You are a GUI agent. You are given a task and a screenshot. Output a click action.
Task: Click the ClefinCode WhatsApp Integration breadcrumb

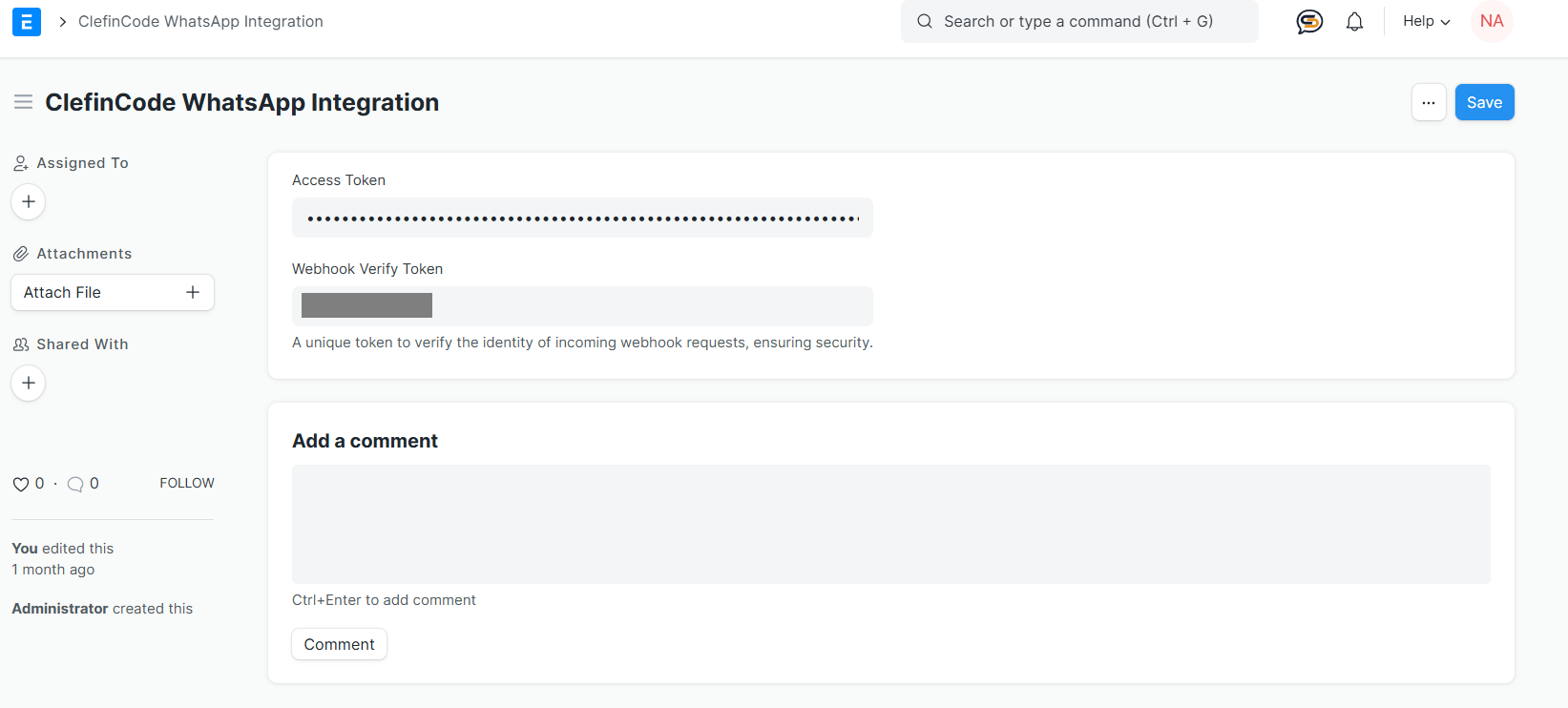point(200,21)
